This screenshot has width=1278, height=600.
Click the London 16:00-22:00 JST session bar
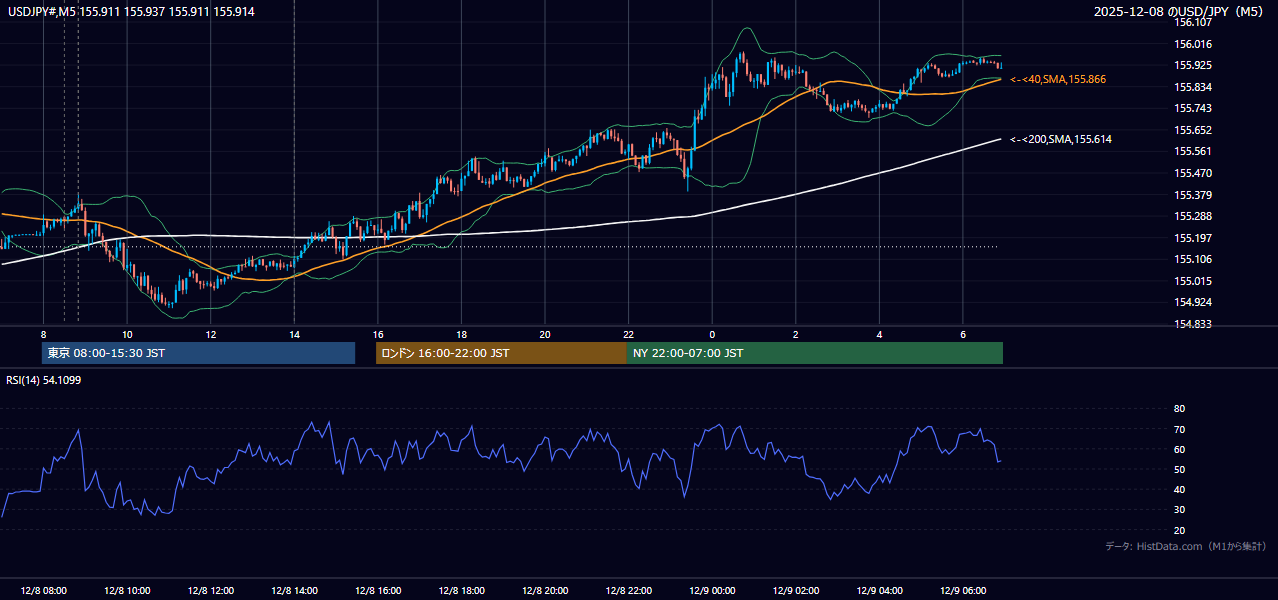tap(501, 353)
